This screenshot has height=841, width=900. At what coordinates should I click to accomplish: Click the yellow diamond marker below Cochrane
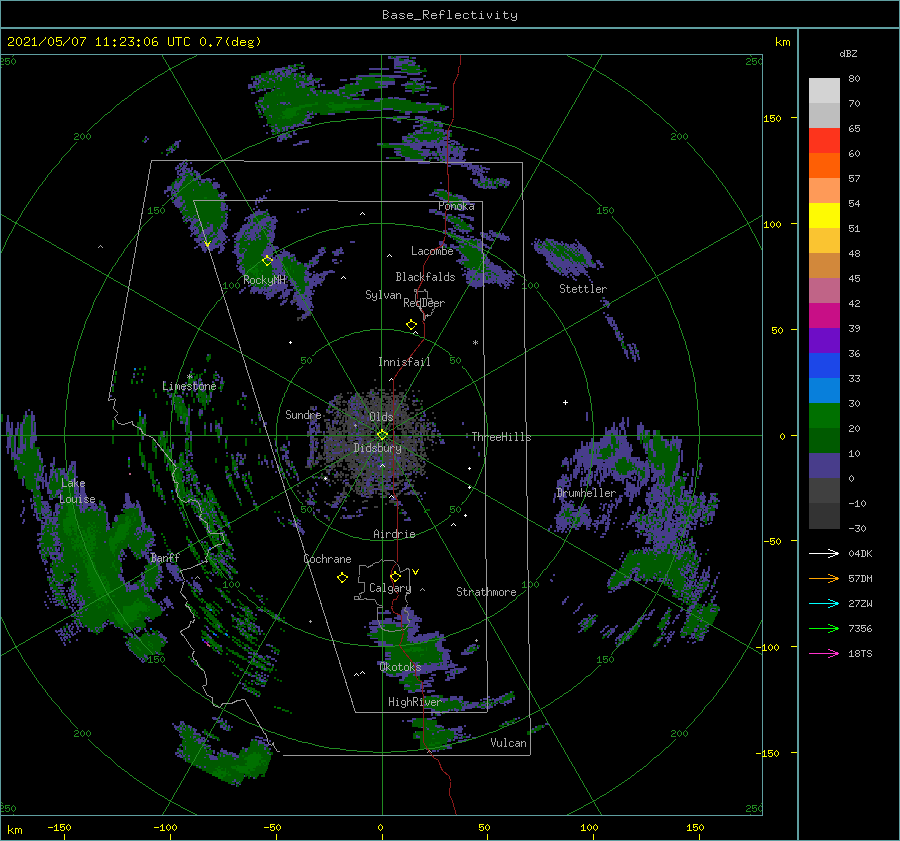pos(342,578)
